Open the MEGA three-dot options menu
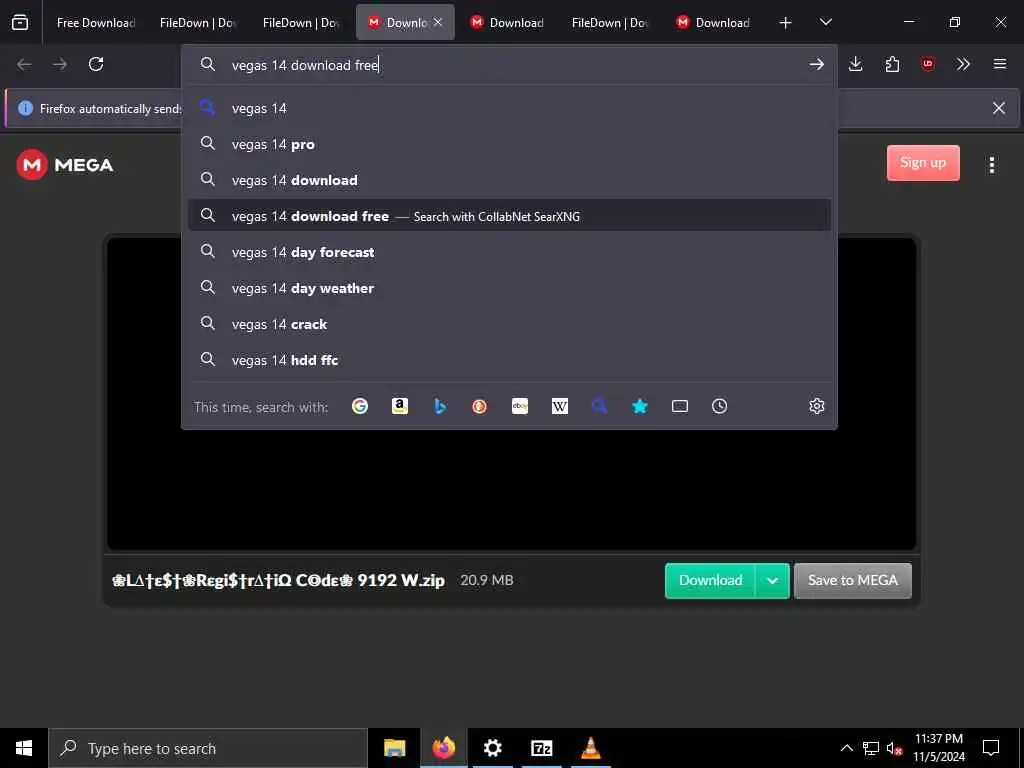 [x=991, y=165]
